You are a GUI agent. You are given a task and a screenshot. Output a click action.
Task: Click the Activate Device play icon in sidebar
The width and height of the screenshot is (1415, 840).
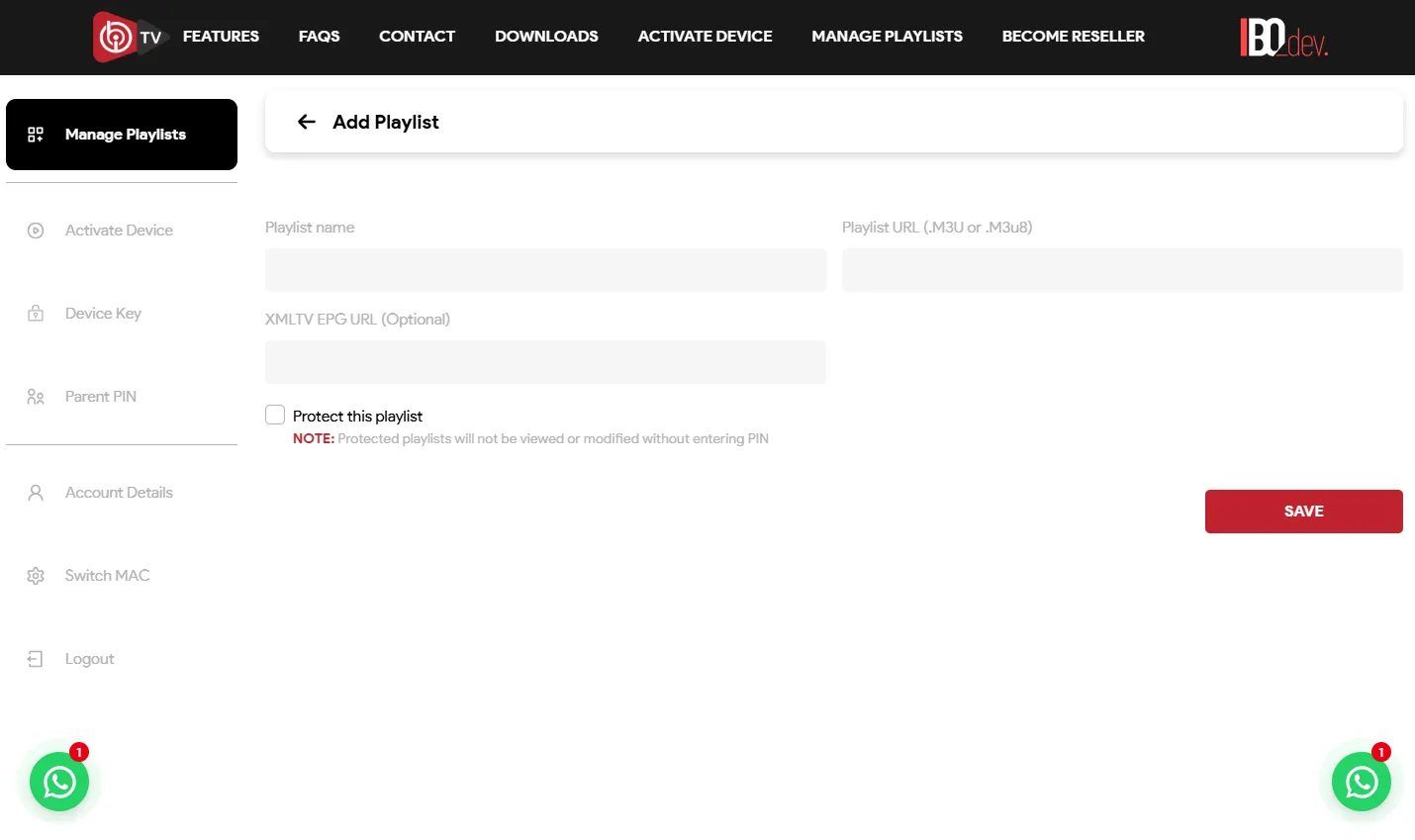tap(36, 230)
